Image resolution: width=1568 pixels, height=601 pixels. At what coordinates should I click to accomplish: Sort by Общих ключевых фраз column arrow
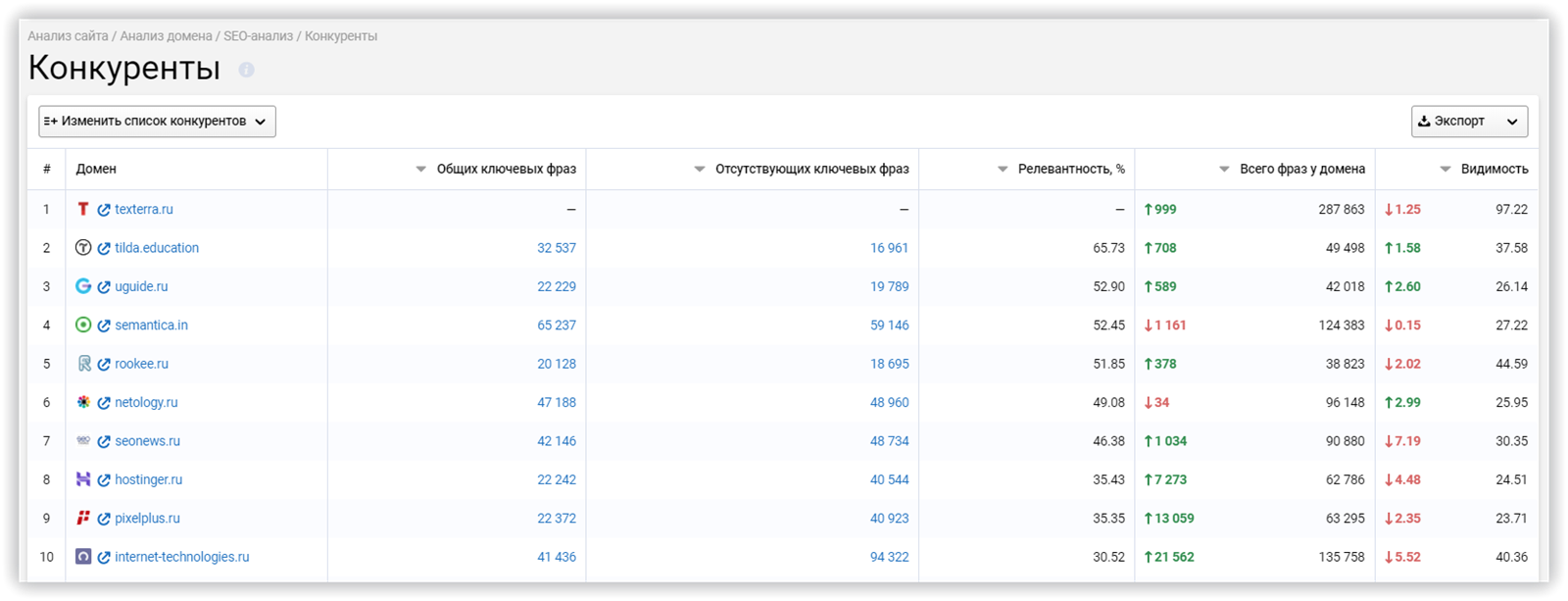coord(421,170)
